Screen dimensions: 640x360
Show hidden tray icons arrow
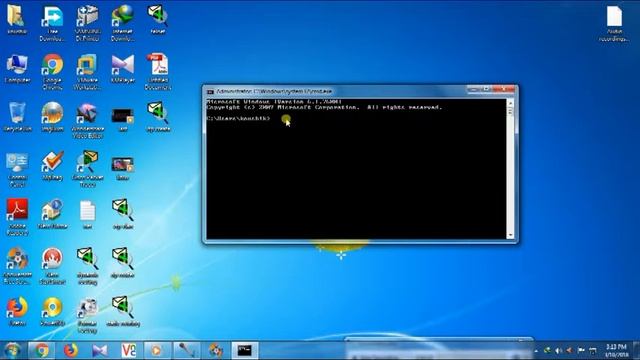pos(536,350)
